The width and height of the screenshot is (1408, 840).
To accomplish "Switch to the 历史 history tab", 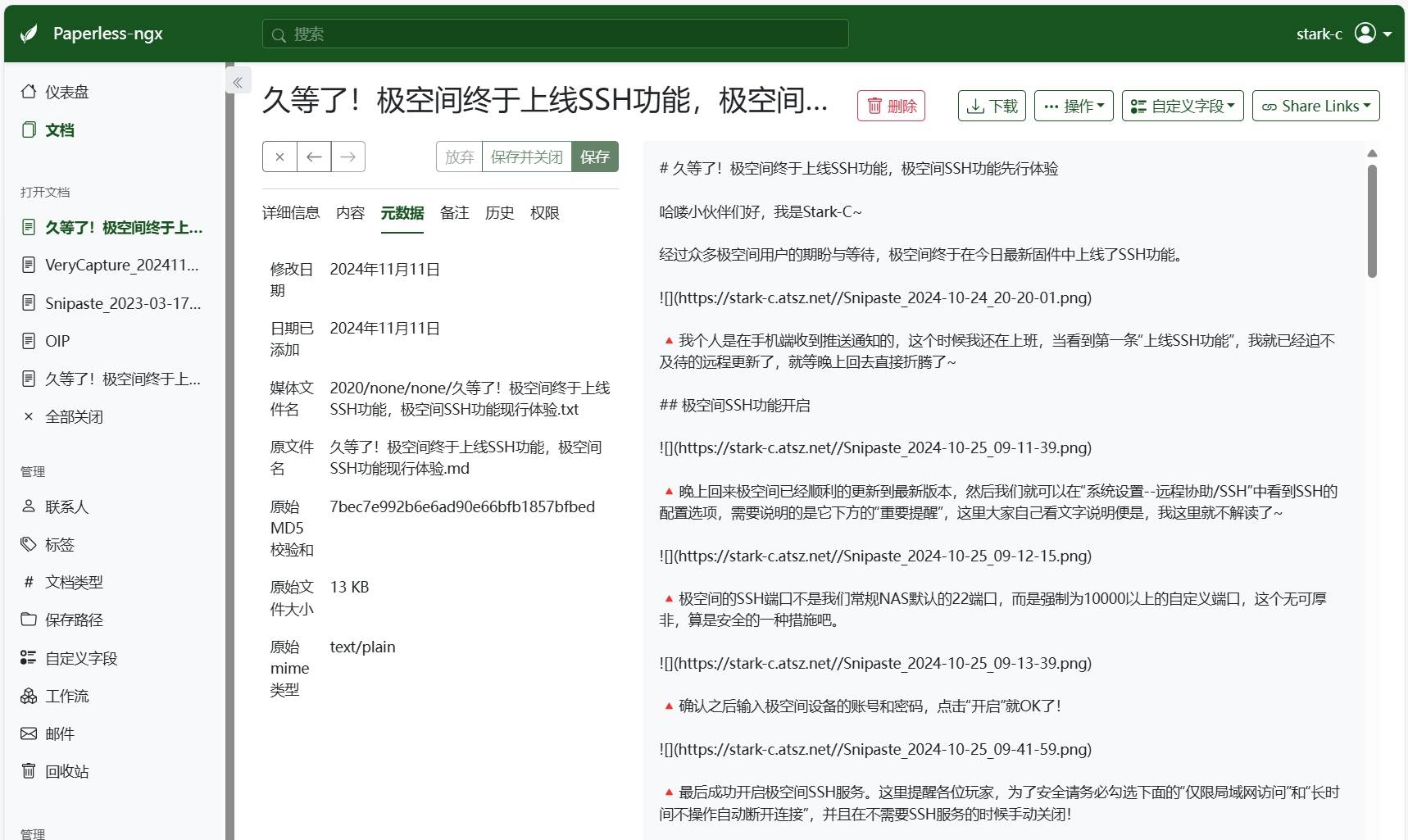I will pos(500,213).
